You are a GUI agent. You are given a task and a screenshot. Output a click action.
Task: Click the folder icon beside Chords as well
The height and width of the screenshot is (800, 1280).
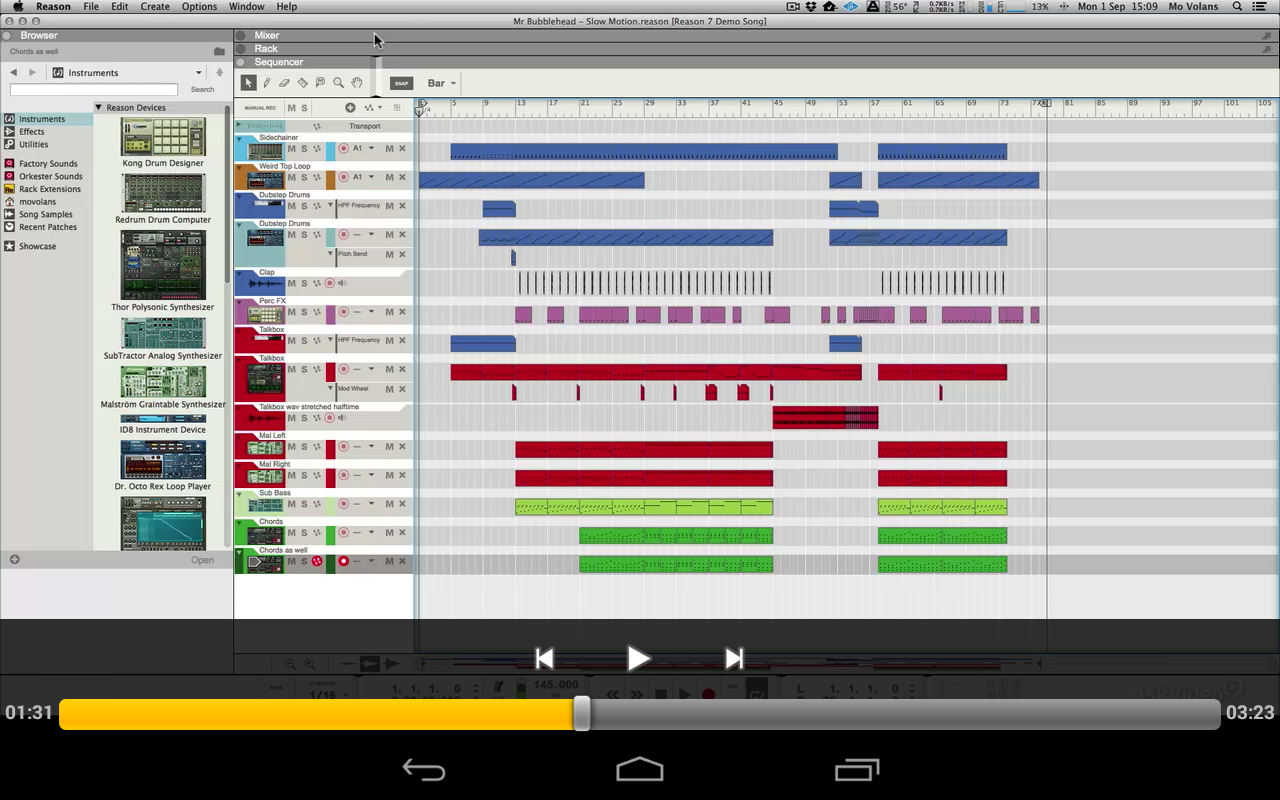219,51
